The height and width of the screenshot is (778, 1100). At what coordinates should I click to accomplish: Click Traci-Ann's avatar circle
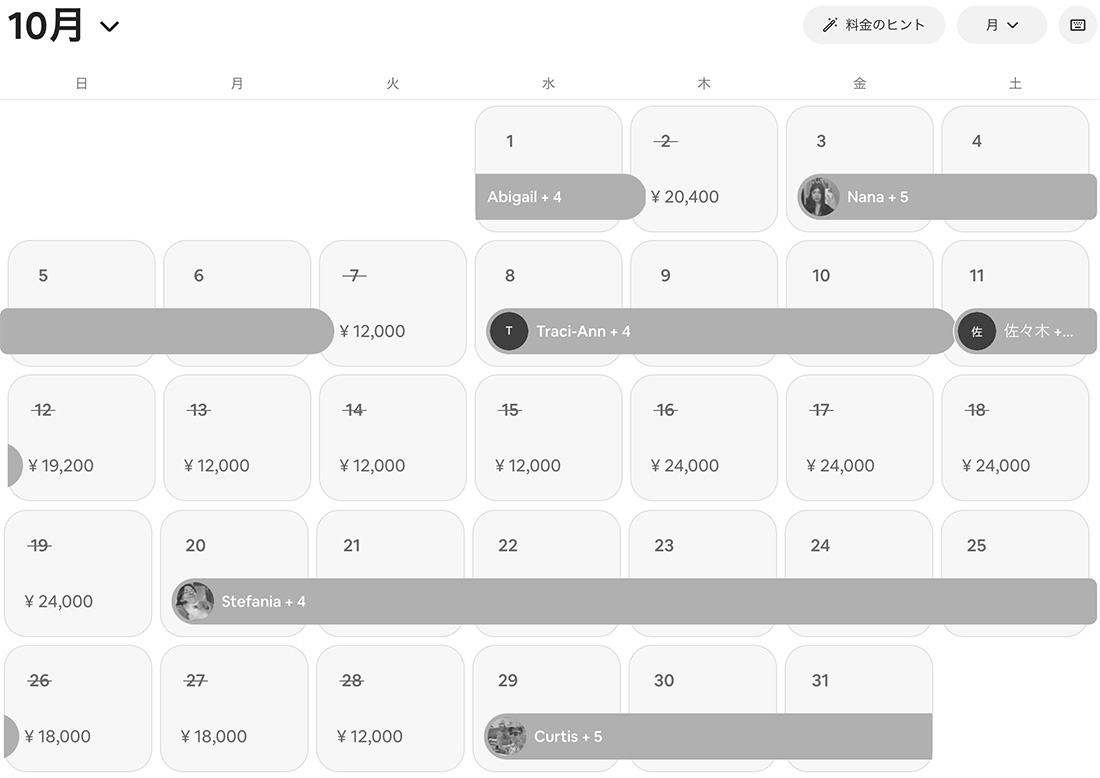[509, 331]
